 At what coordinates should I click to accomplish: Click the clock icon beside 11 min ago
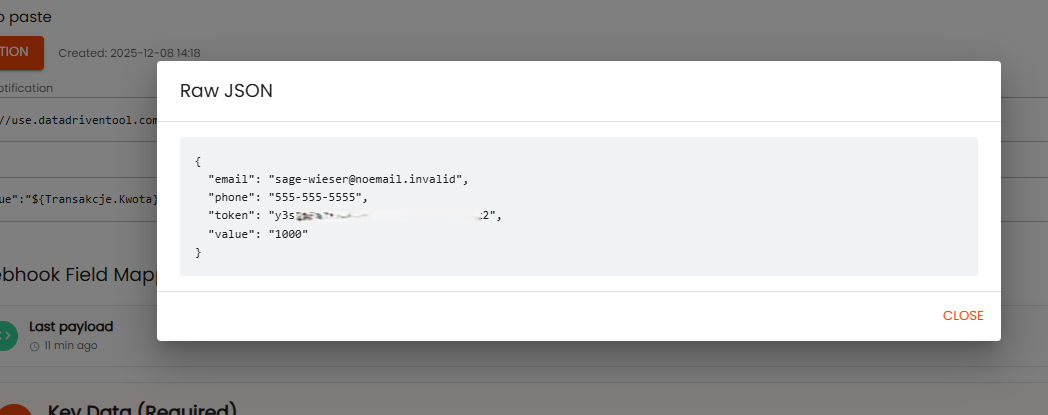point(35,346)
